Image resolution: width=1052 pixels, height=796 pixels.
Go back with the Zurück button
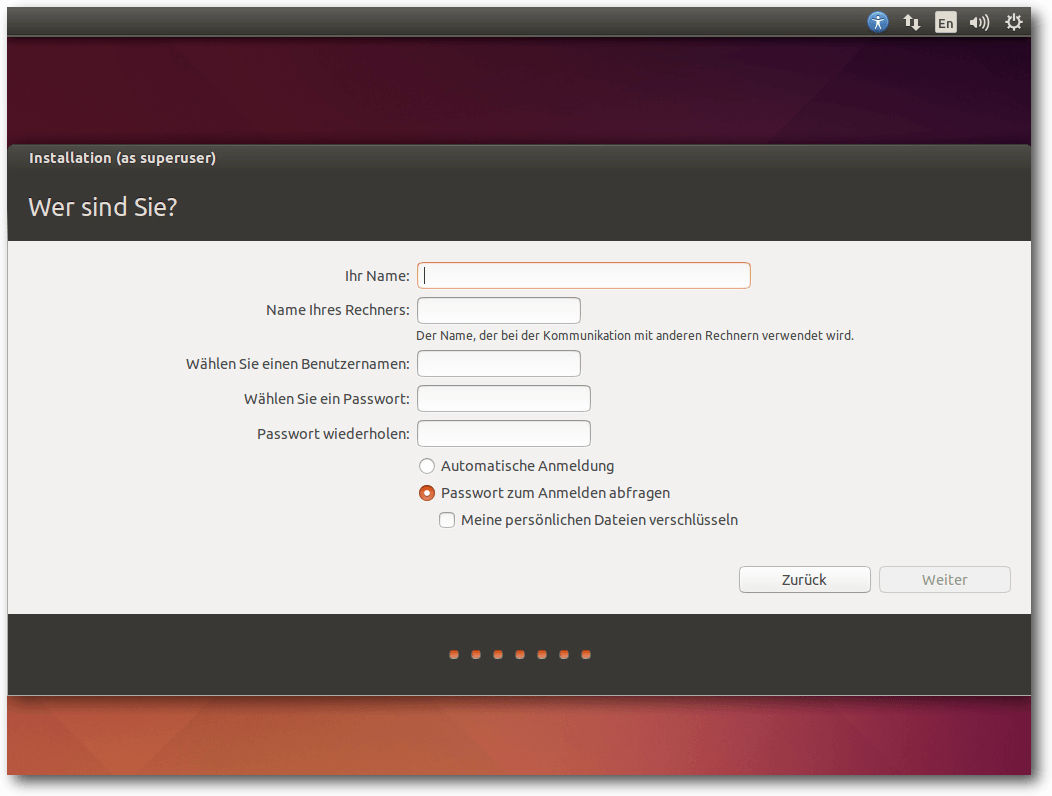coord(804,580)
